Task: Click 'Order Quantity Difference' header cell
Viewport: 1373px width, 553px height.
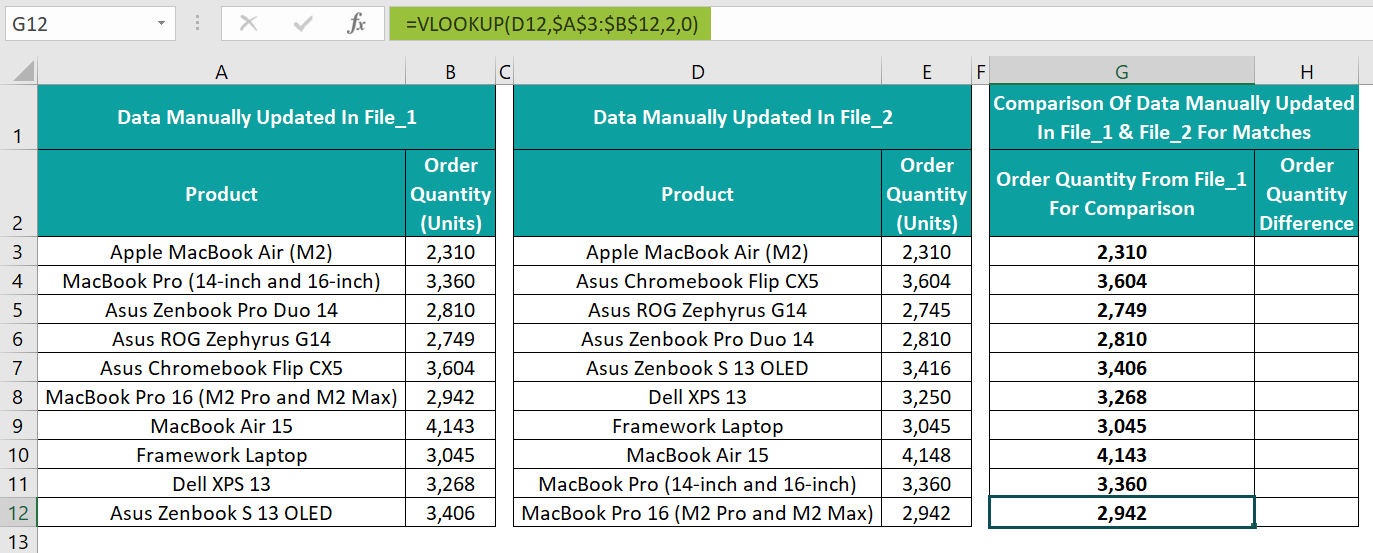Action: click(x=1307, y=194)
